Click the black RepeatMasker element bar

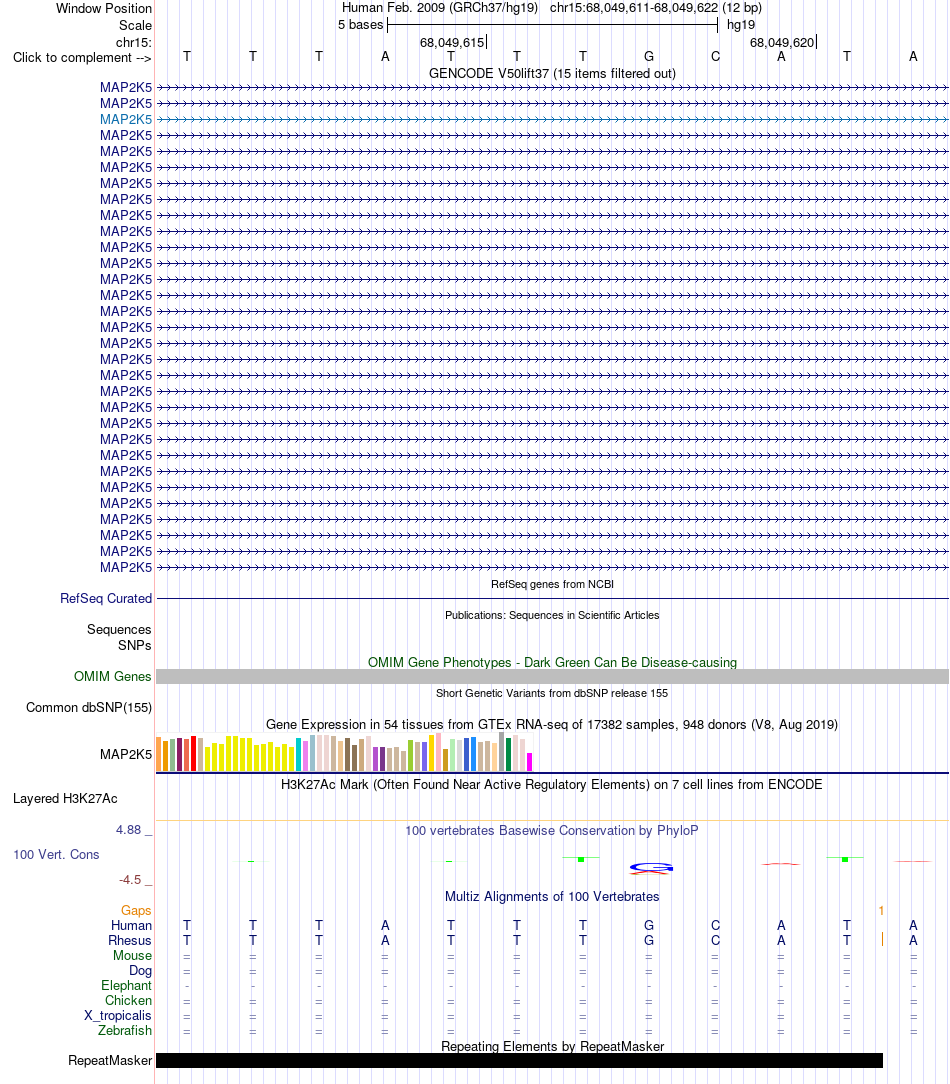point(519,1061)
